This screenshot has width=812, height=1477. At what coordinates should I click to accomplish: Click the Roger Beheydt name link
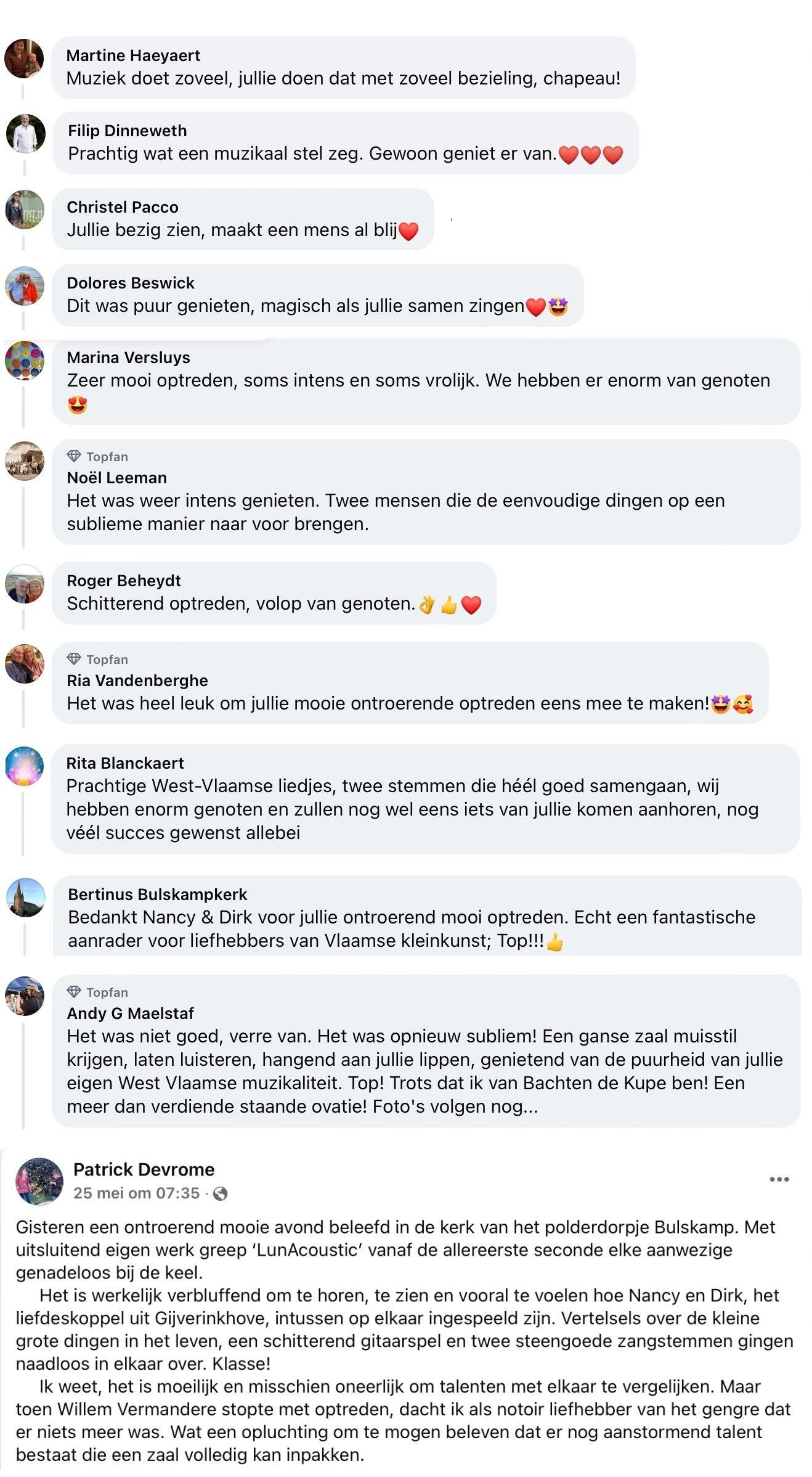[124, 581]
